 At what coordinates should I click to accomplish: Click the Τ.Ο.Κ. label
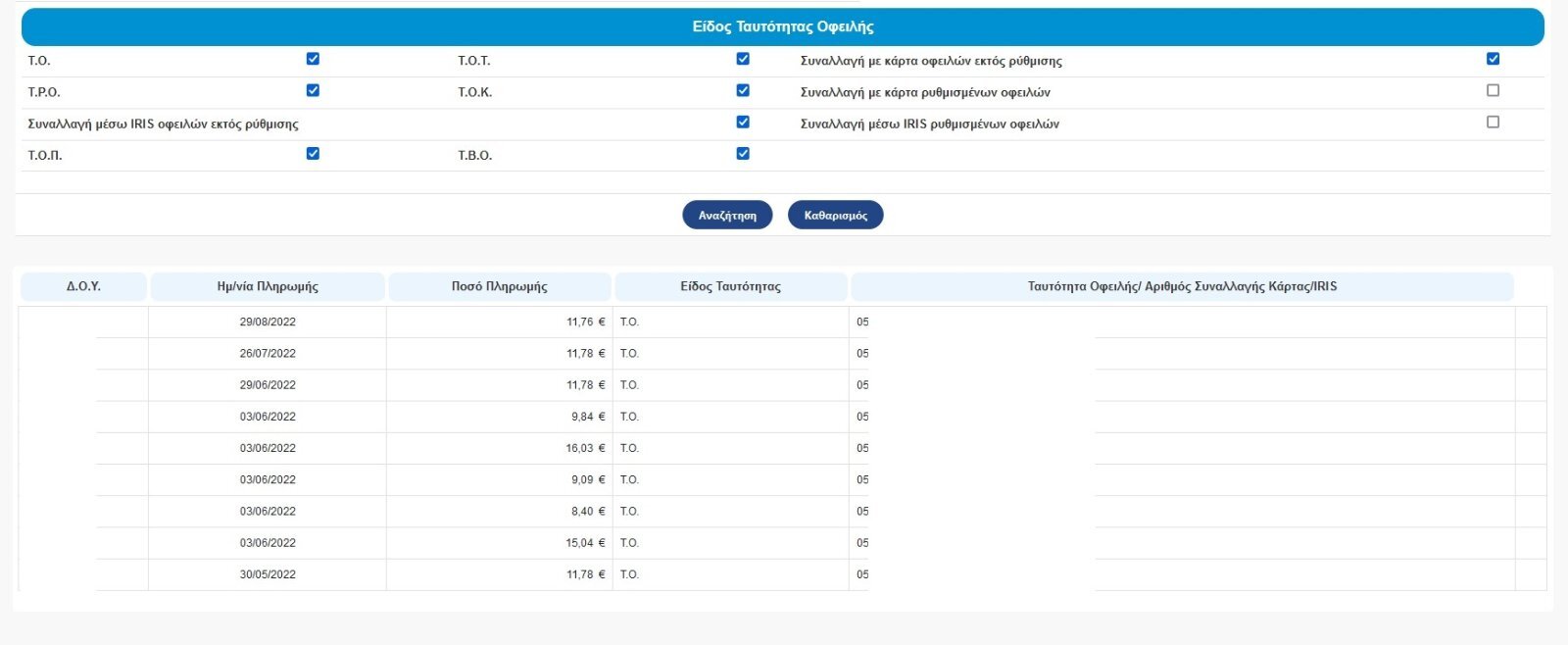coord(475,92)
